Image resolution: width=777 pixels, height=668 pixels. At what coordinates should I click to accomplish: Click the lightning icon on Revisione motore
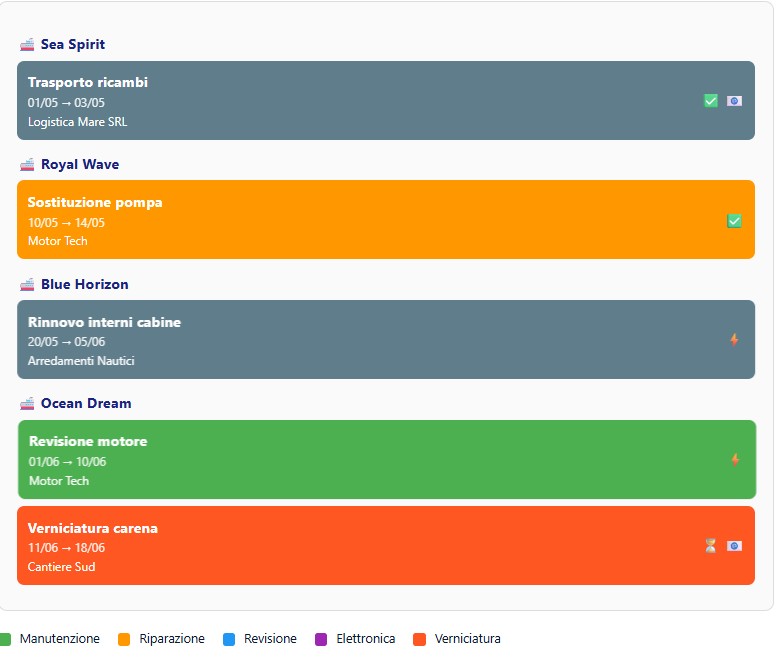[735, 460]
